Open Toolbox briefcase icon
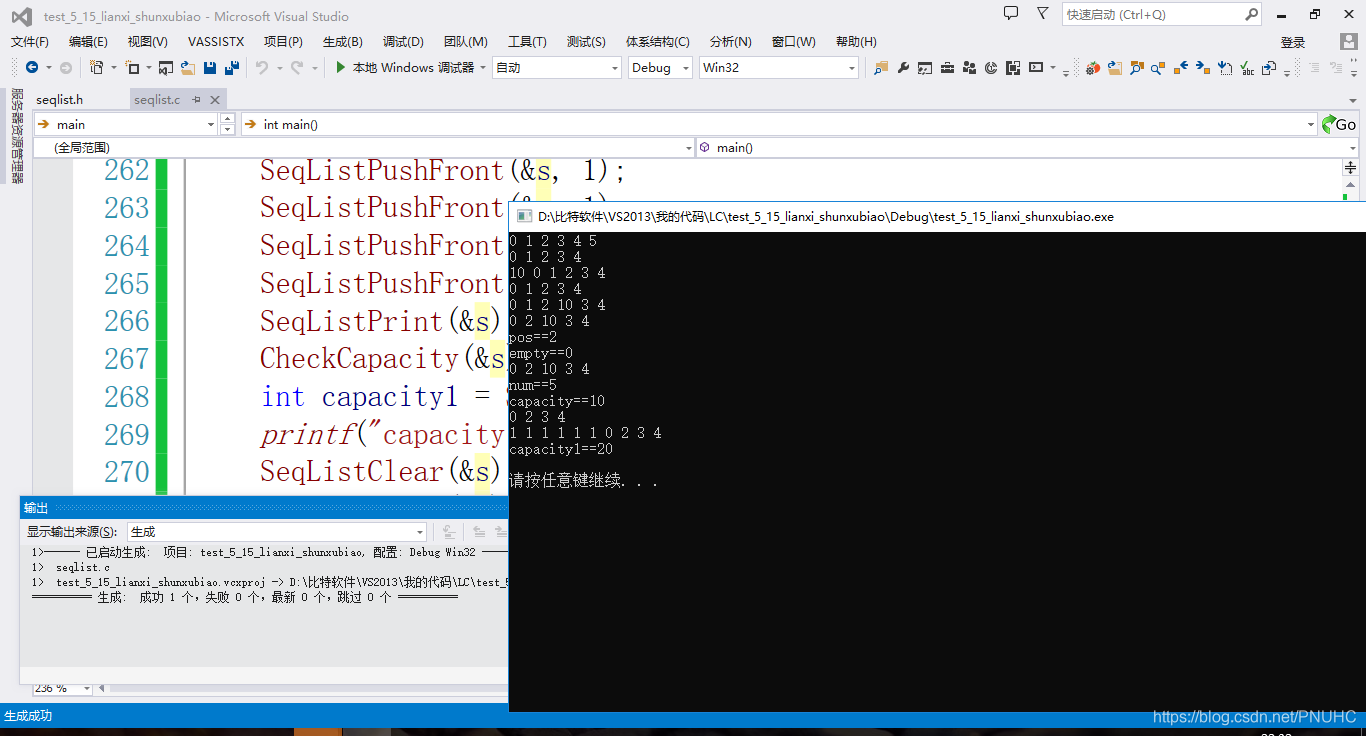Screen dimensions: 1366x736 point(947,68)
